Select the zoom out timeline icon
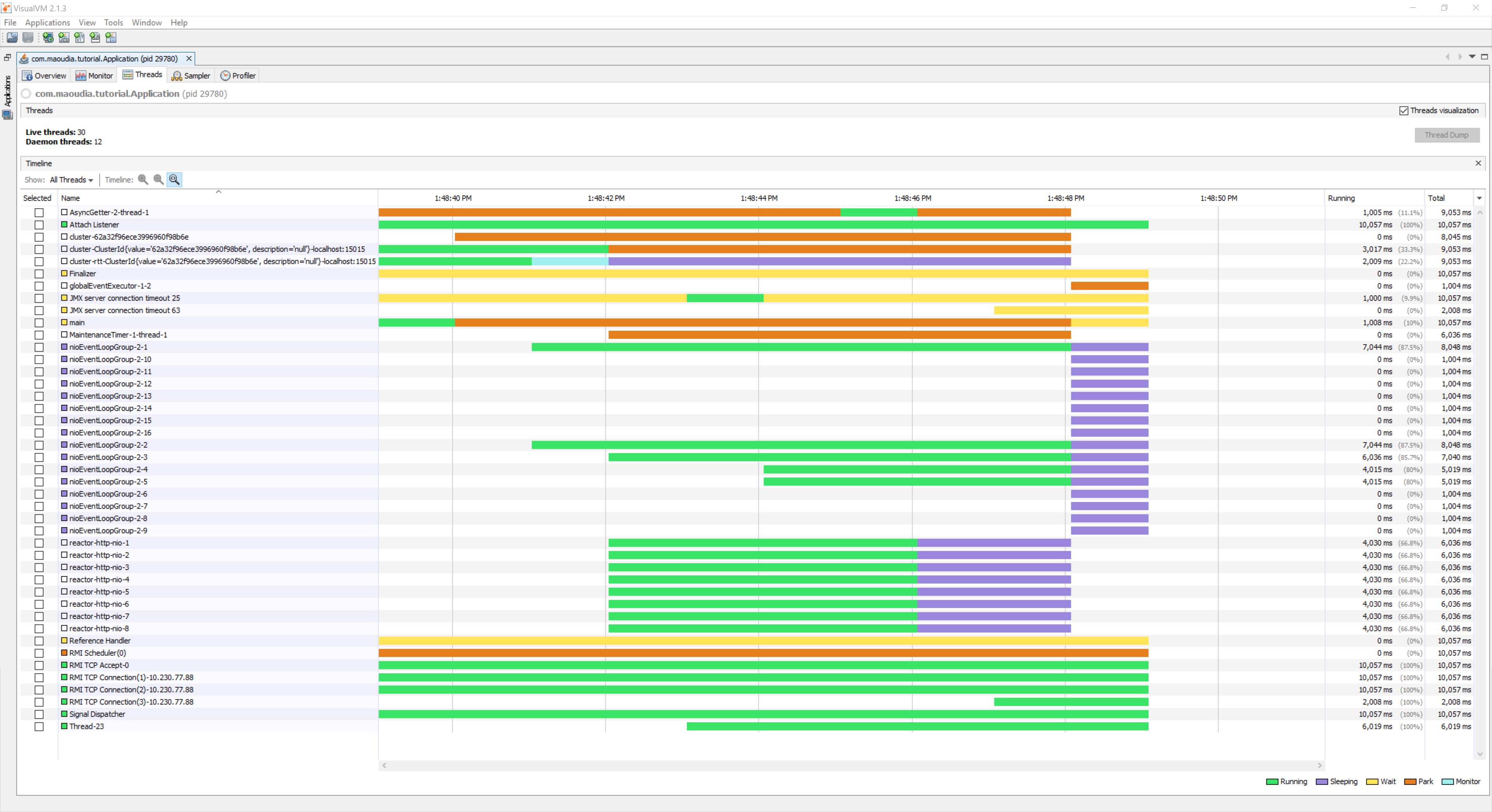1492x812 pixels. click(159, 180)
